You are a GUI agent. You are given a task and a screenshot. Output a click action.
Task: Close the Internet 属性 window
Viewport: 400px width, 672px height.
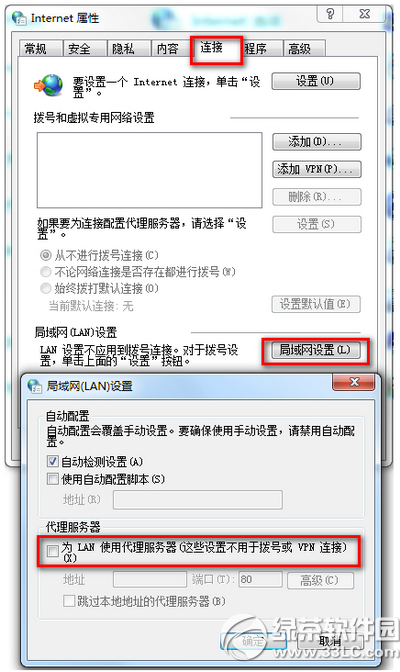(365, 14)
